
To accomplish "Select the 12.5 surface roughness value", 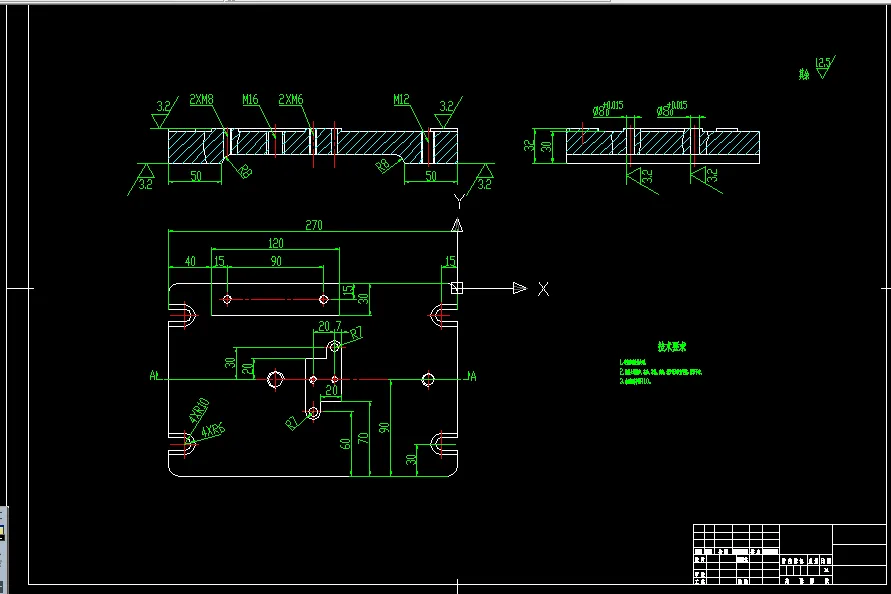I will pyautogui.click(x=823, y=62).
